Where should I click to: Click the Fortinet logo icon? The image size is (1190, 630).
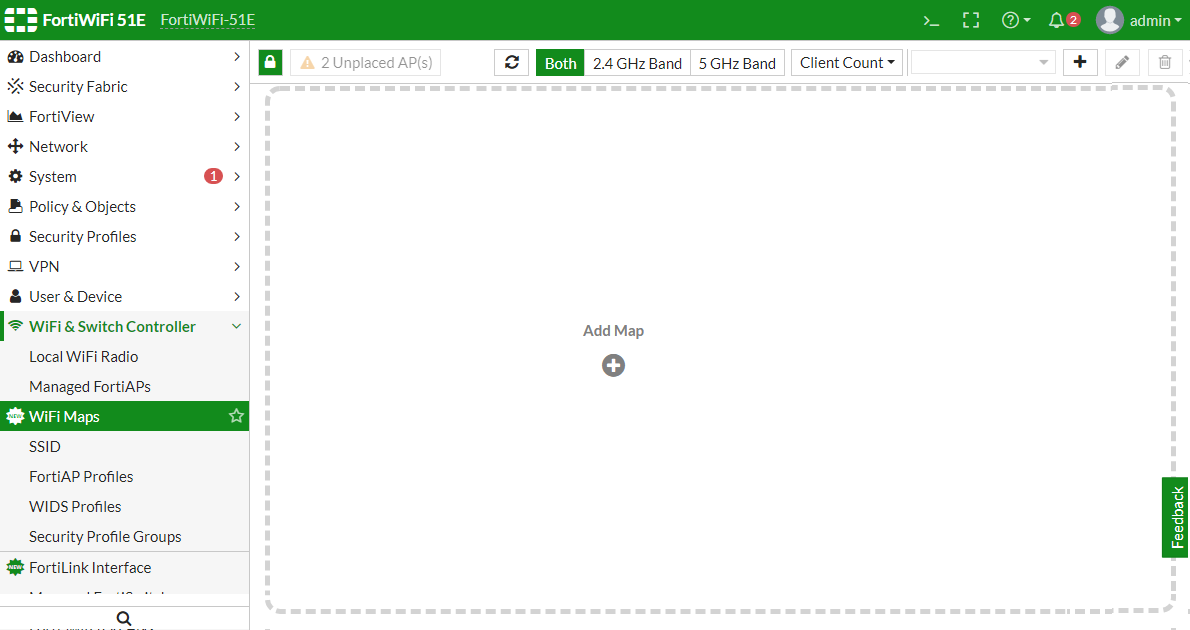pyautogui.click(x=20, y=20)
